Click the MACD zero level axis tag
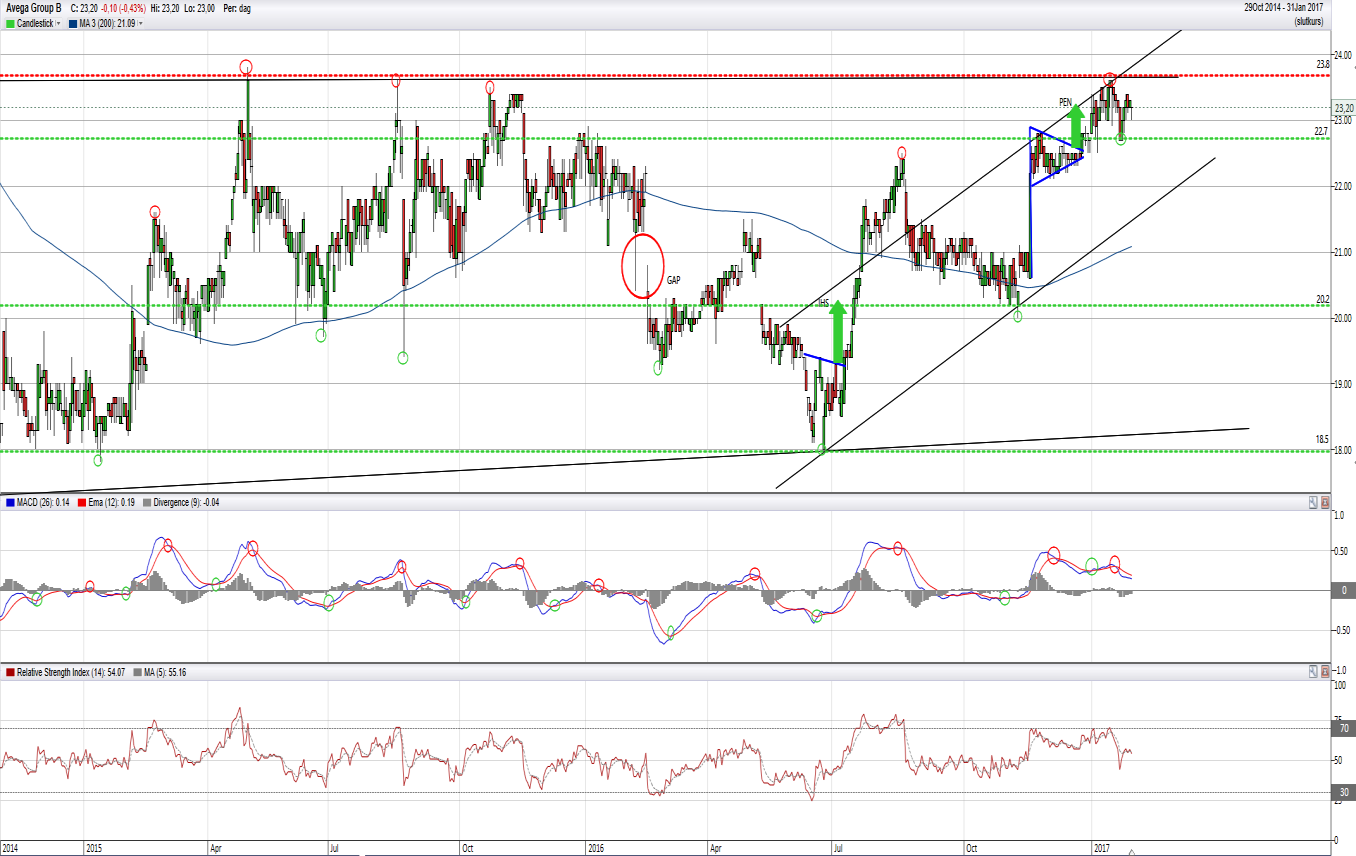1356x856 pixels. click(x=1343, y=590)
